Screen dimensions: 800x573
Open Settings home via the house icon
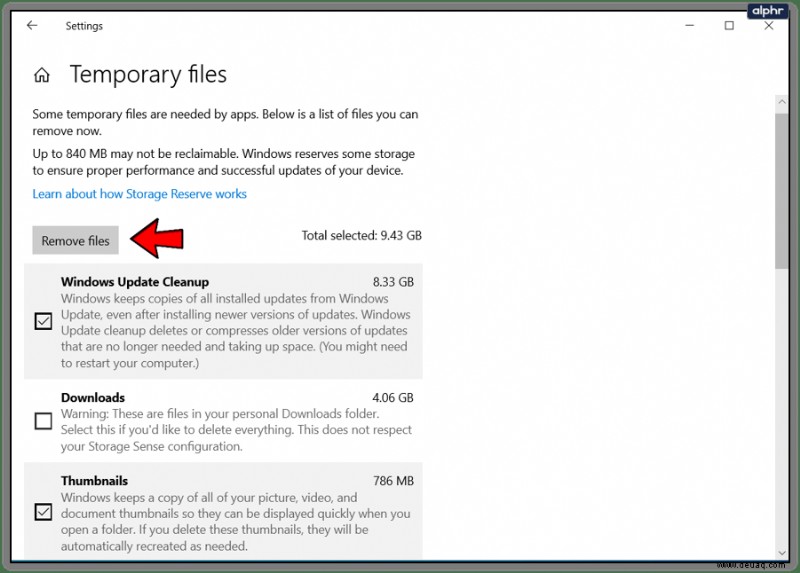(x=42, y=75)
